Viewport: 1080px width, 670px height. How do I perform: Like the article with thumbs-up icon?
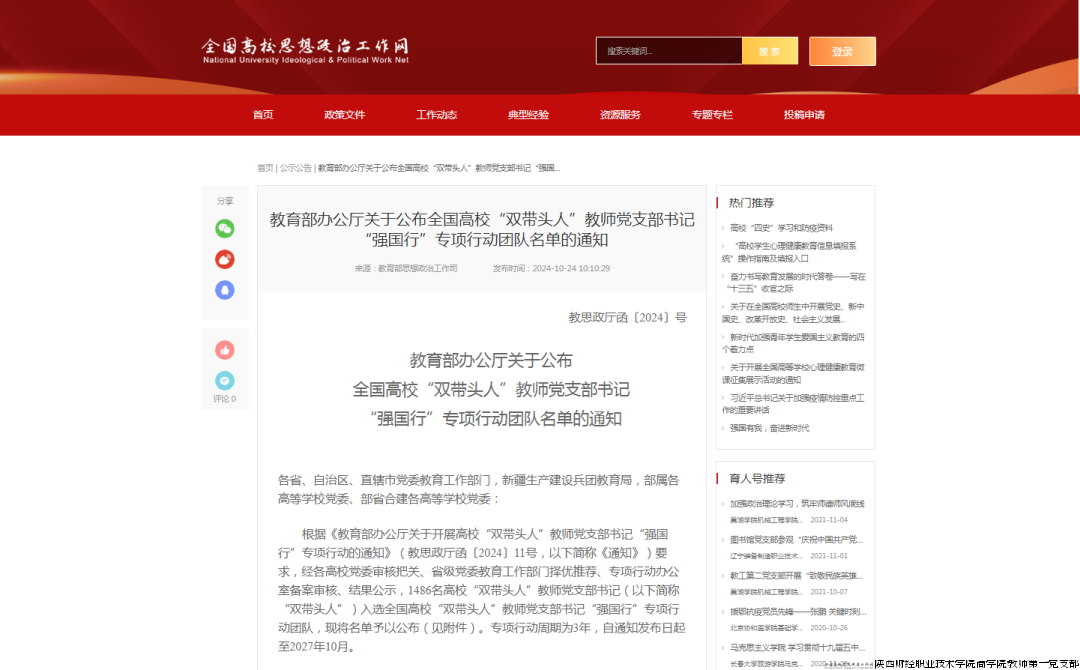(225, 350)
